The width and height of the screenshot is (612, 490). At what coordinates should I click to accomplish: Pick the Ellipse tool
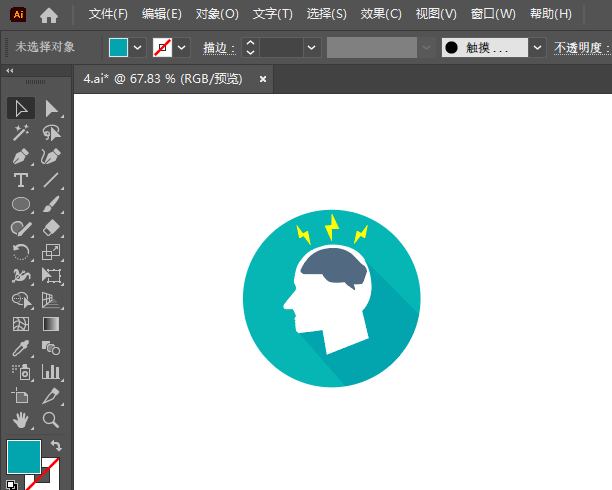coord(21,204)
